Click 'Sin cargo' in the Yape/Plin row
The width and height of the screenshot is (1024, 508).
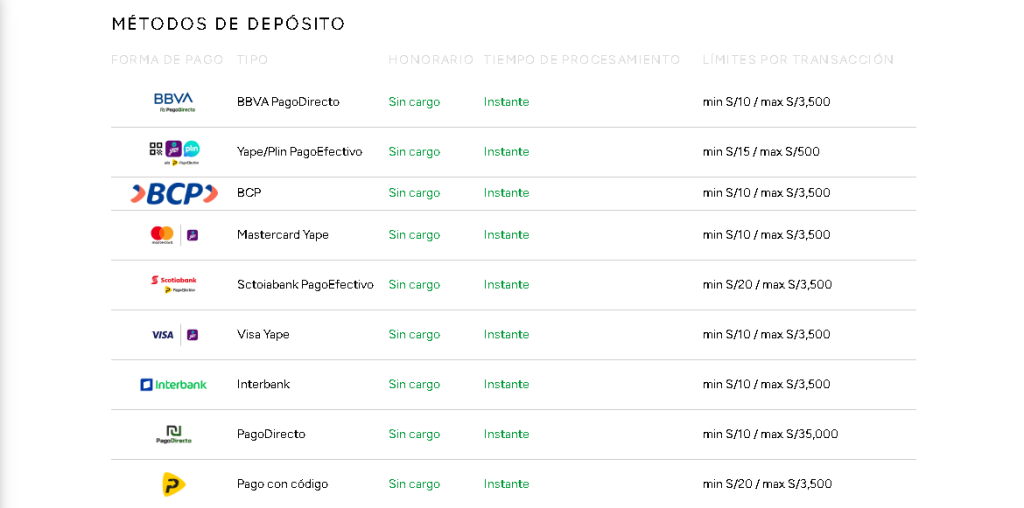pyautogui.click(x=414, y=151)
